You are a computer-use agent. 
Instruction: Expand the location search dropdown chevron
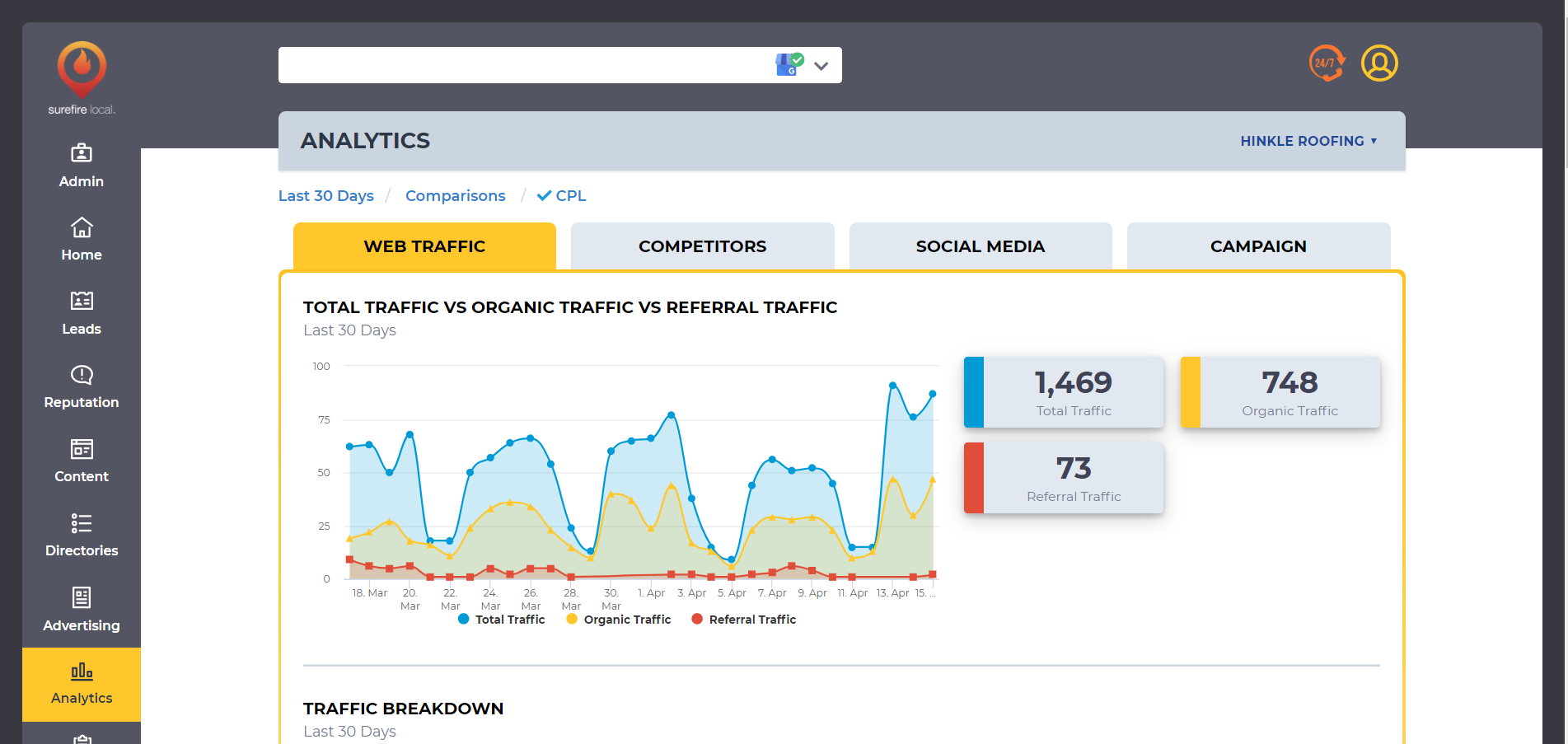[x=821, y=66]
